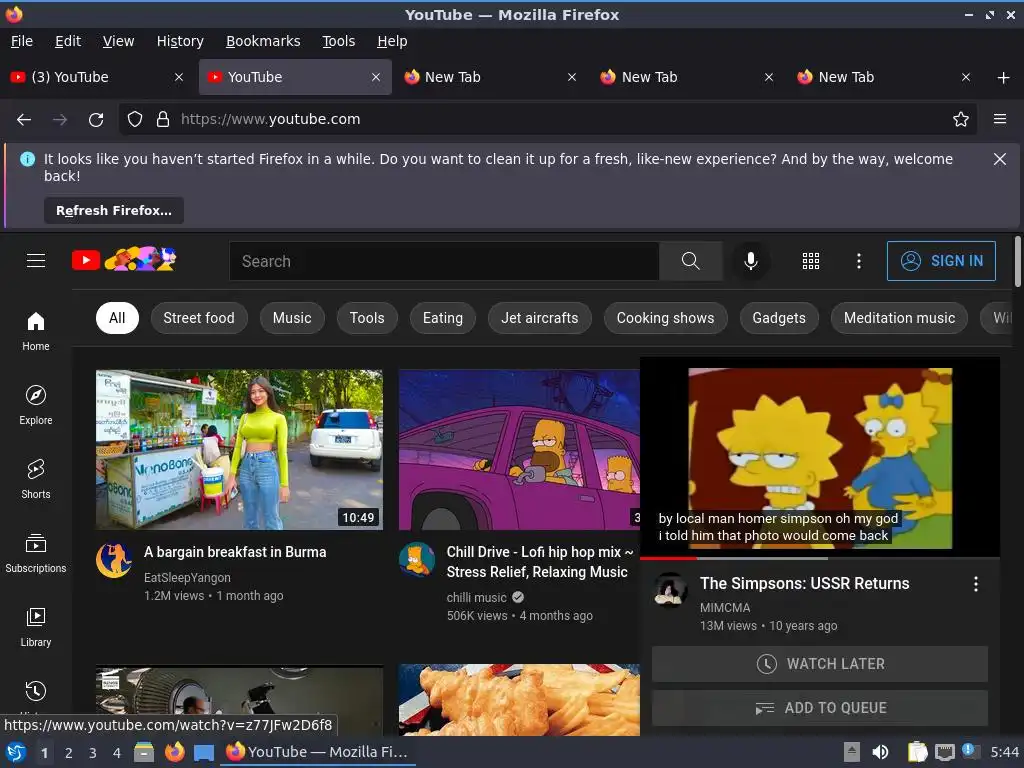Click the URL address bar
The height and width of the screenshot is (768, 1024).
pos(547,119)
